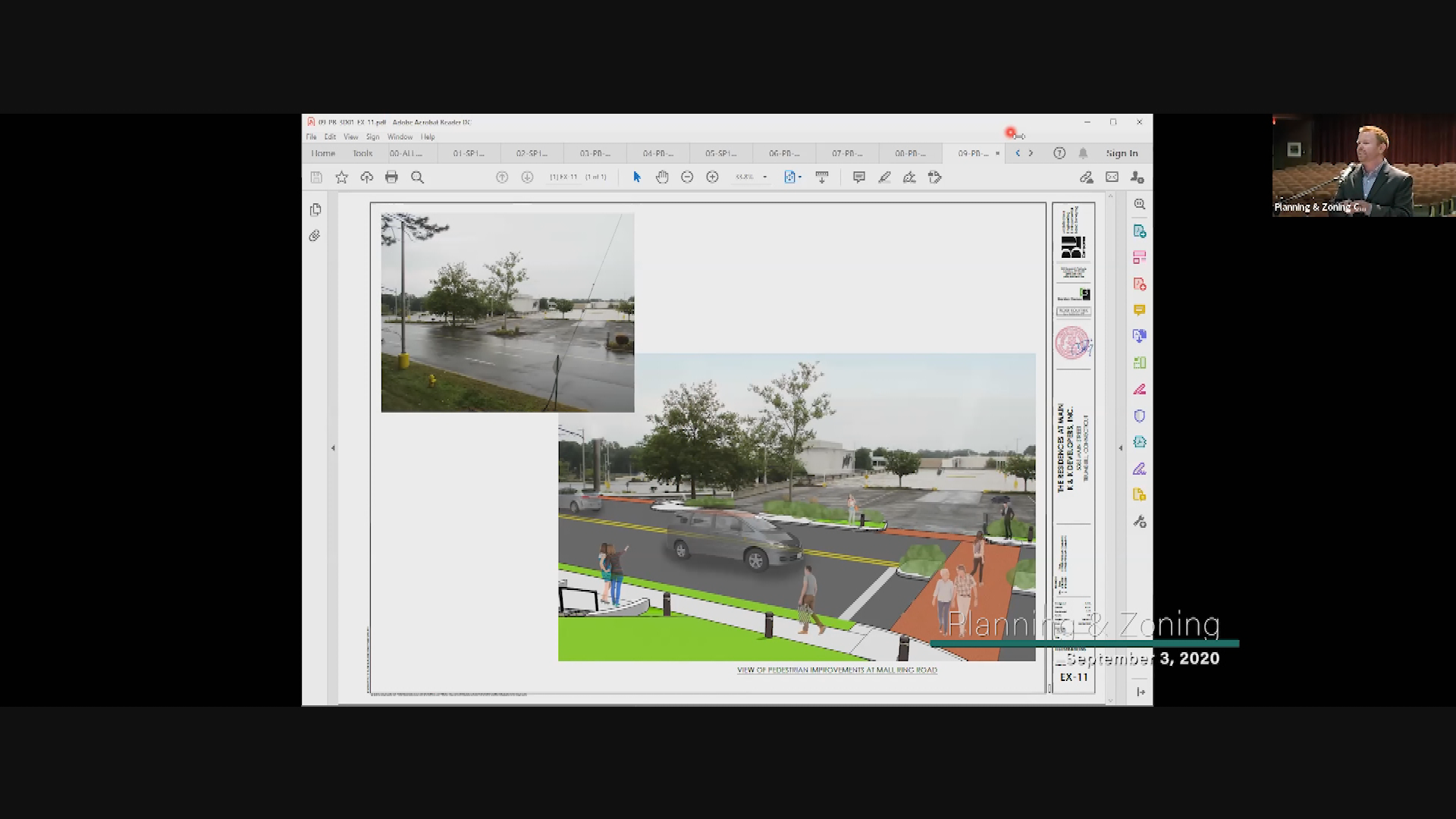
Task: Open the Export PDF tool in right panel
Action: click(x=1140, y=284)
